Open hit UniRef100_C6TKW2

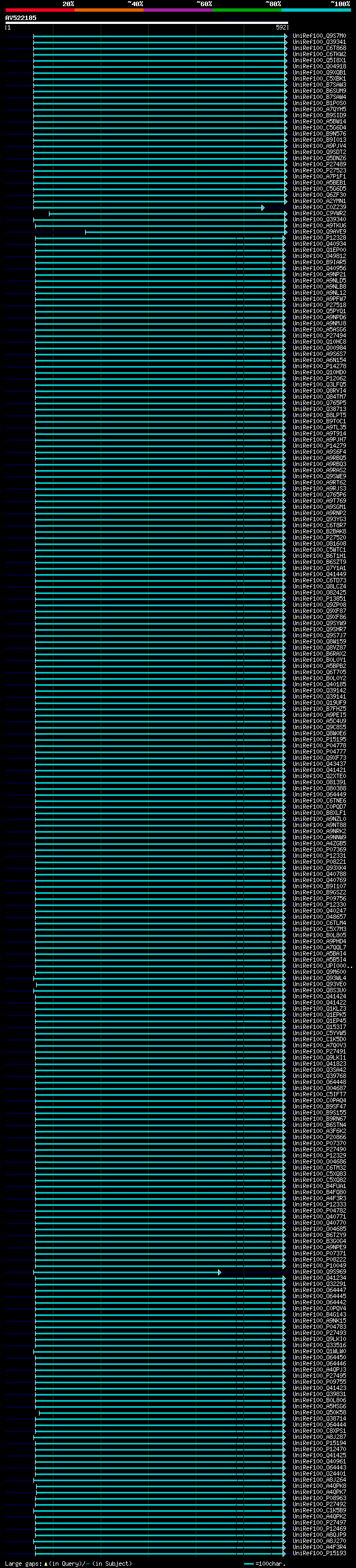[319, 54]
